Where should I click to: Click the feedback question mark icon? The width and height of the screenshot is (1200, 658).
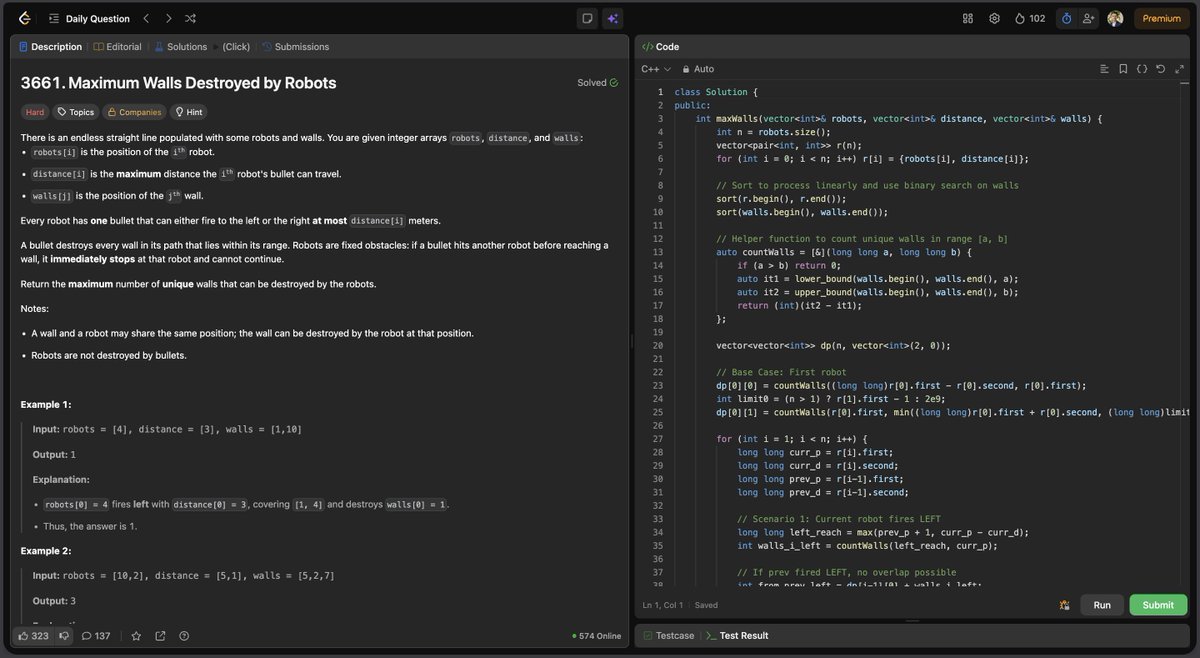click(184, 636)
